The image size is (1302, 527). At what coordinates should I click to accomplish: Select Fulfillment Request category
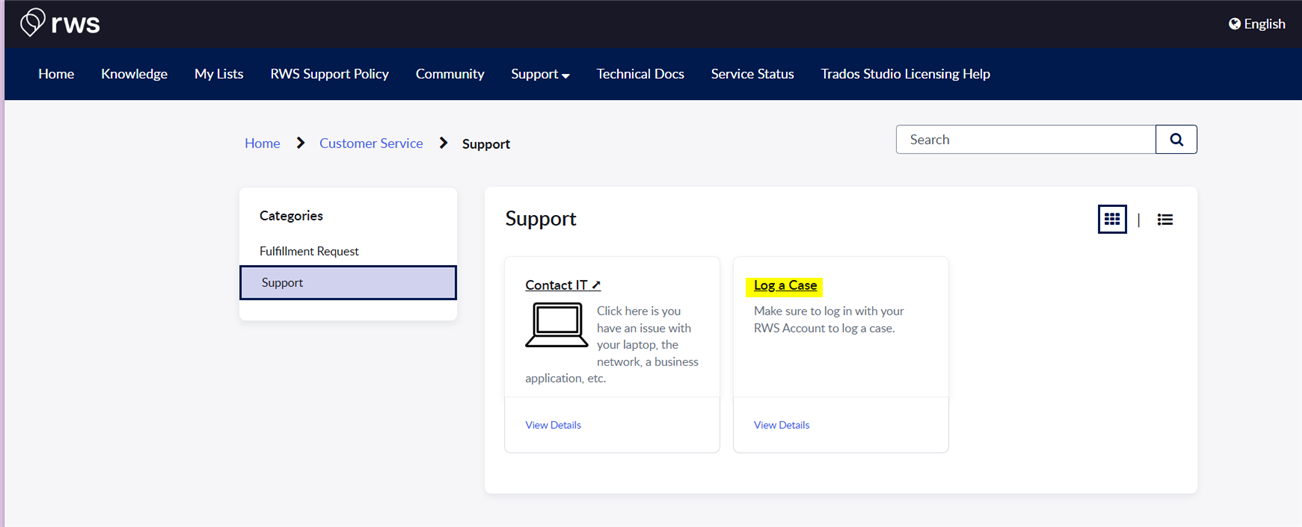click(309, 251)
